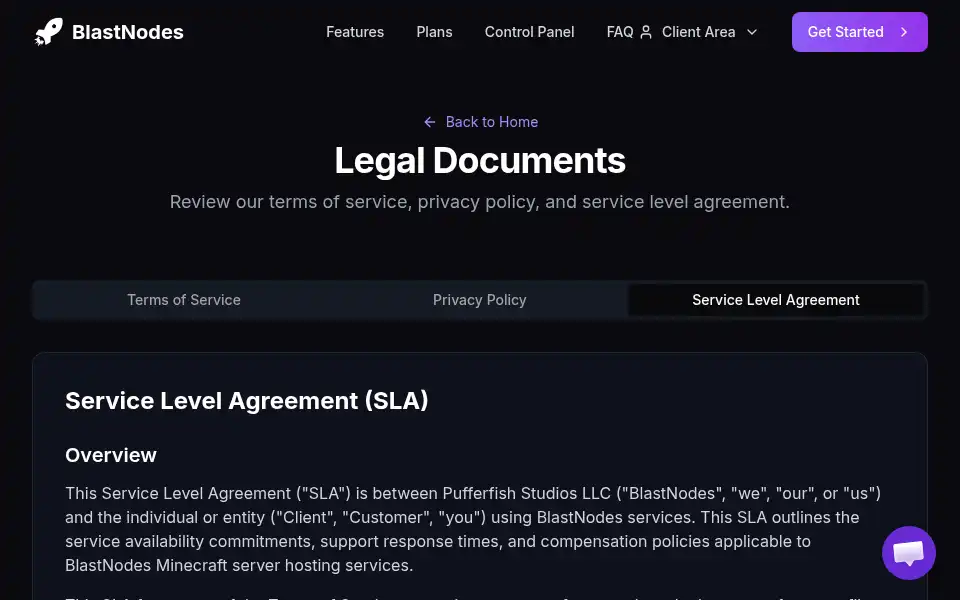Click the Service Level Agreement (SLA) heading

[x=247, y=401]
